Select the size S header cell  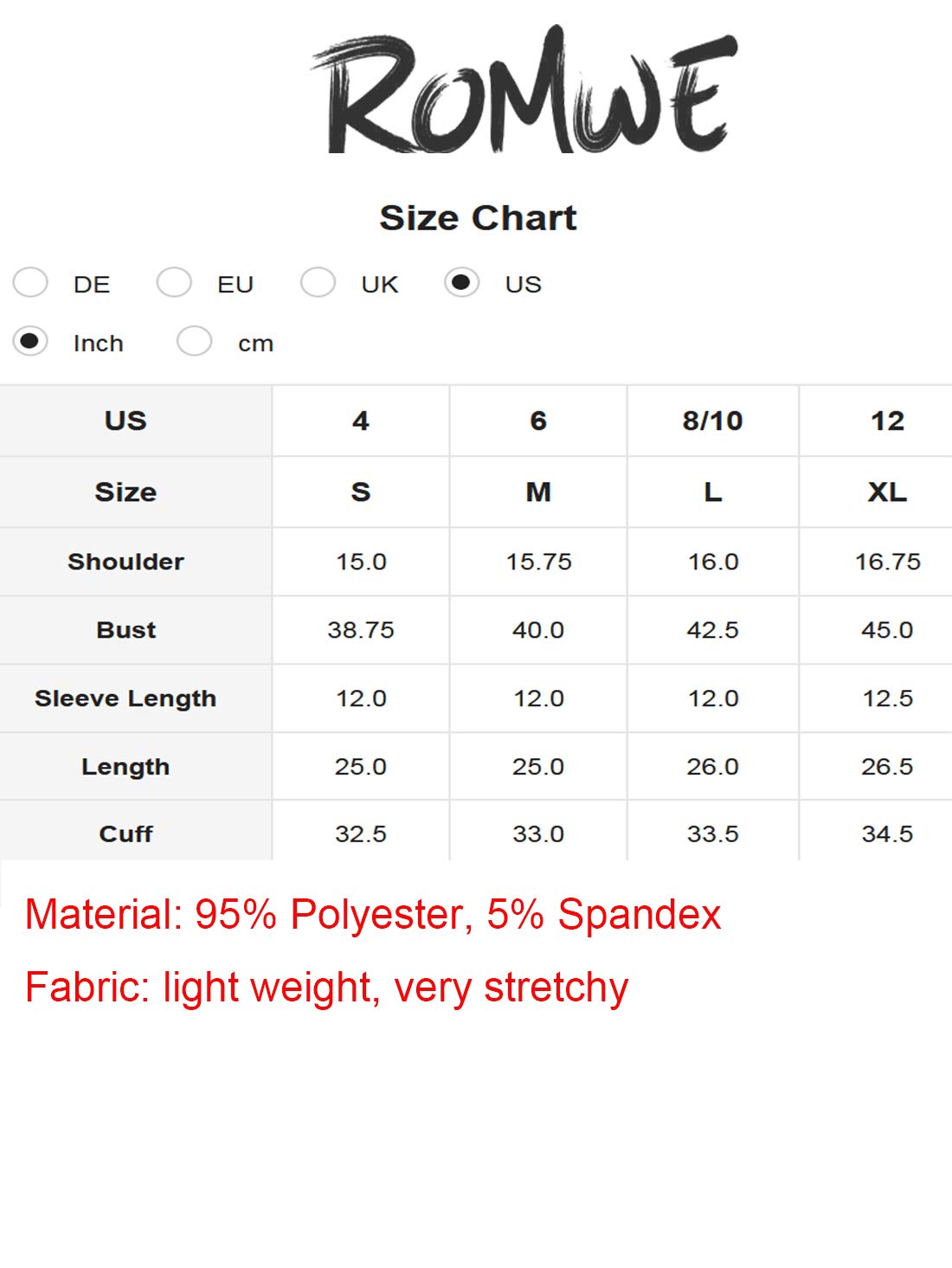tap(361, 492)
